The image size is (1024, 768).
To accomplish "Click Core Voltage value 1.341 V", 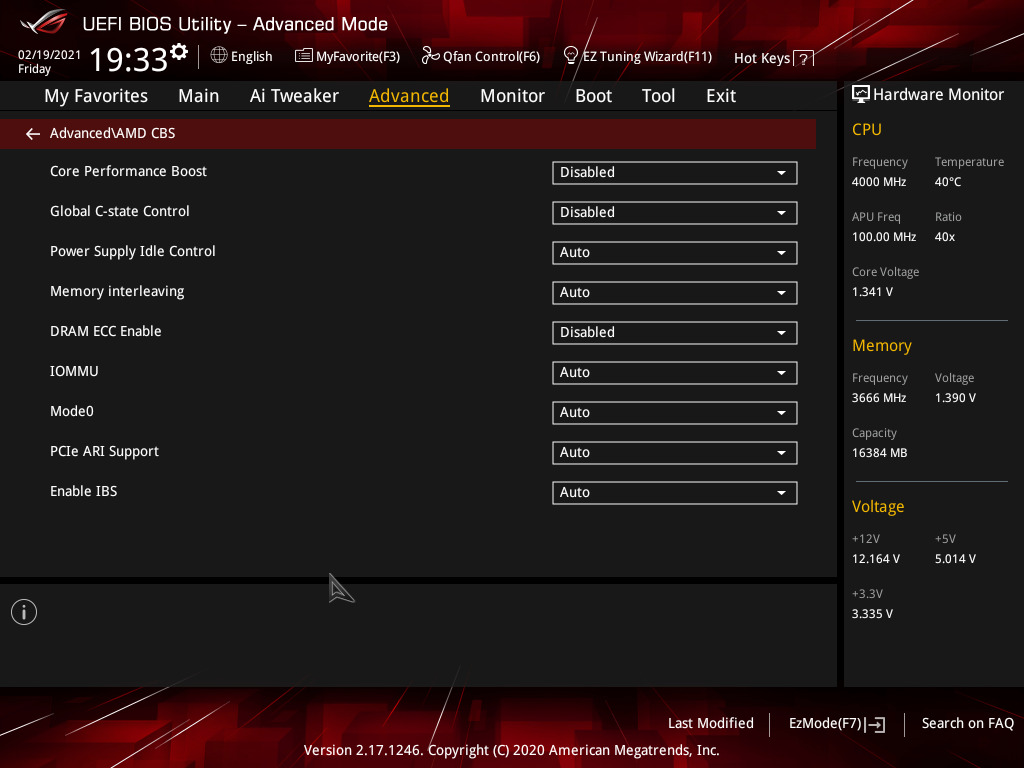I will (872, 292).
